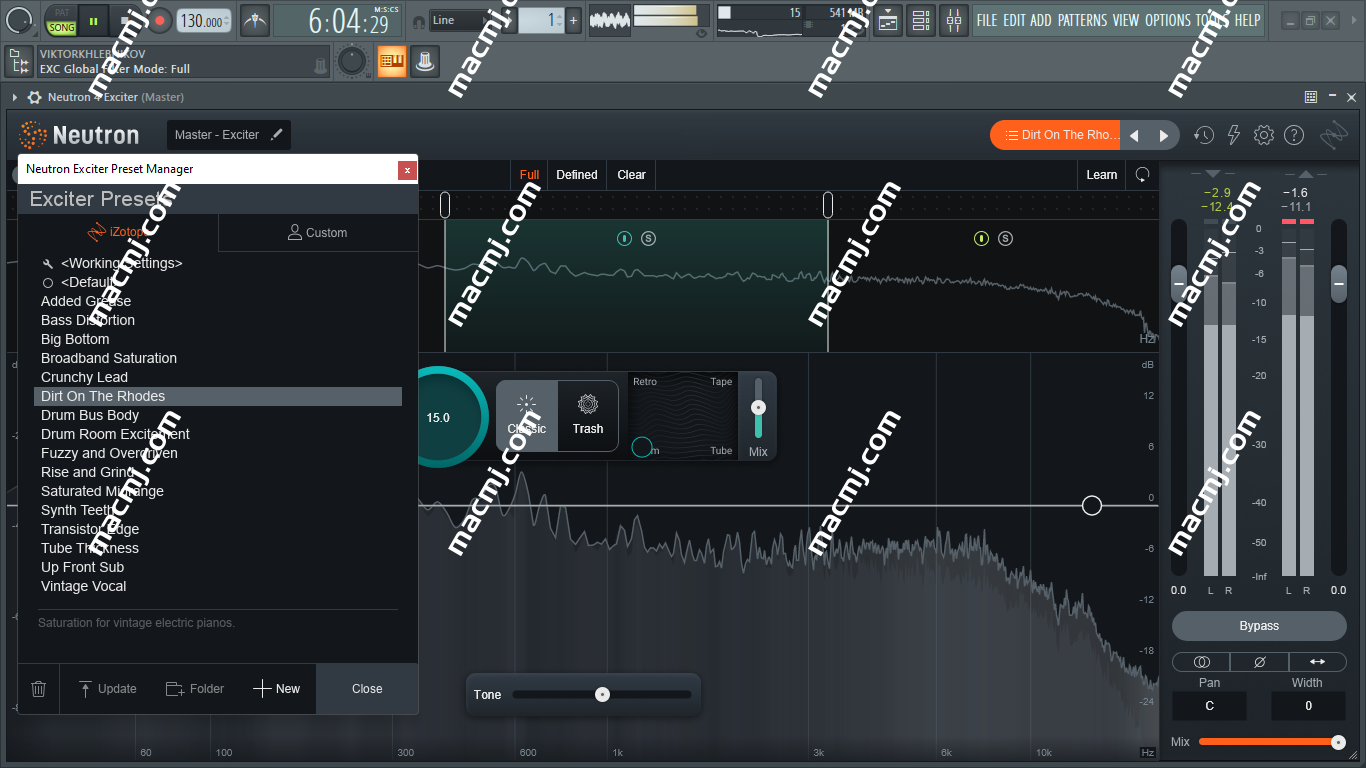Go to next preset arrow
1366x768 pixels.
[x=1164, y=135]
